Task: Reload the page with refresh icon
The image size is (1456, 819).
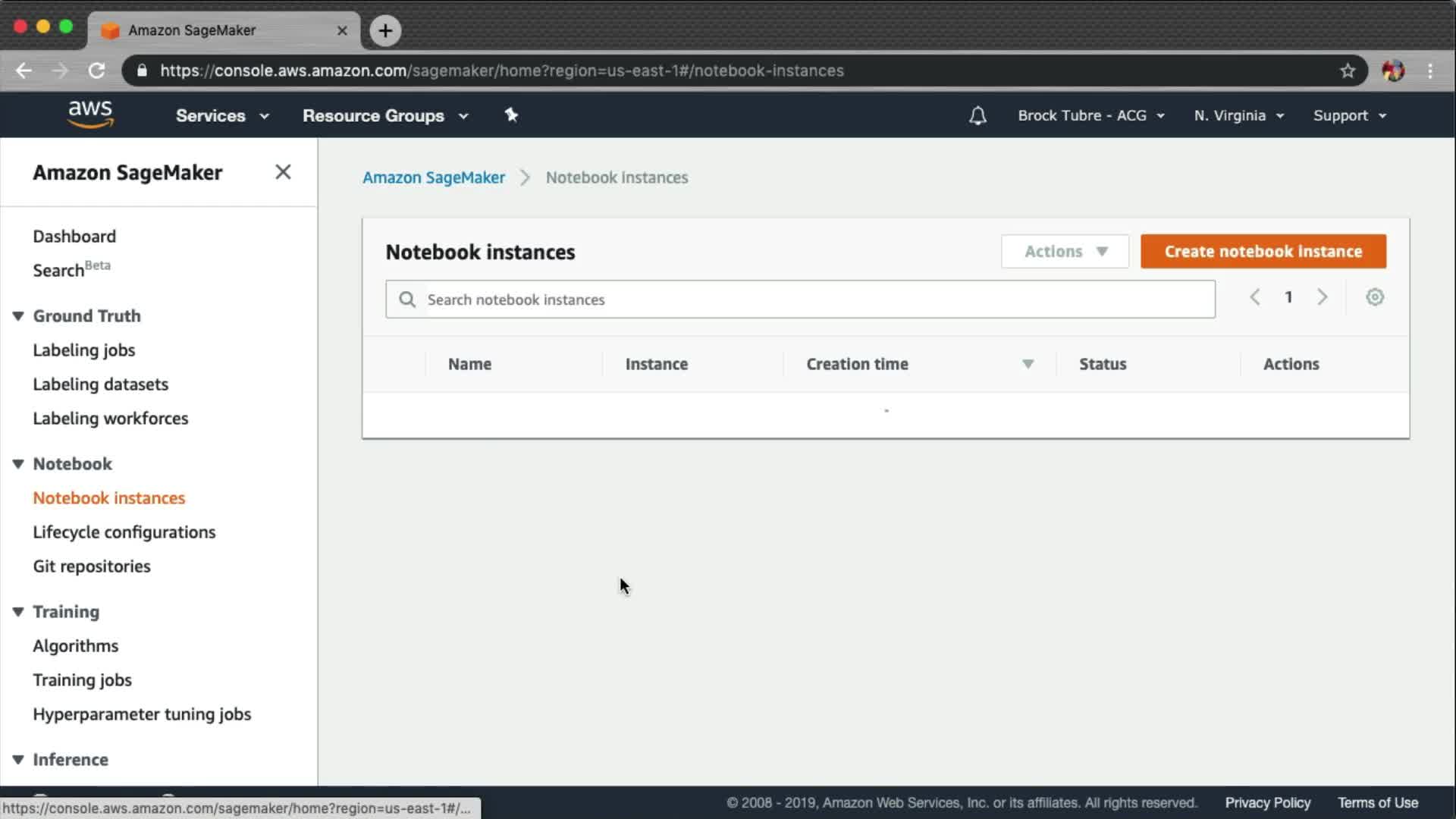Action: click(x=96, y=71)
